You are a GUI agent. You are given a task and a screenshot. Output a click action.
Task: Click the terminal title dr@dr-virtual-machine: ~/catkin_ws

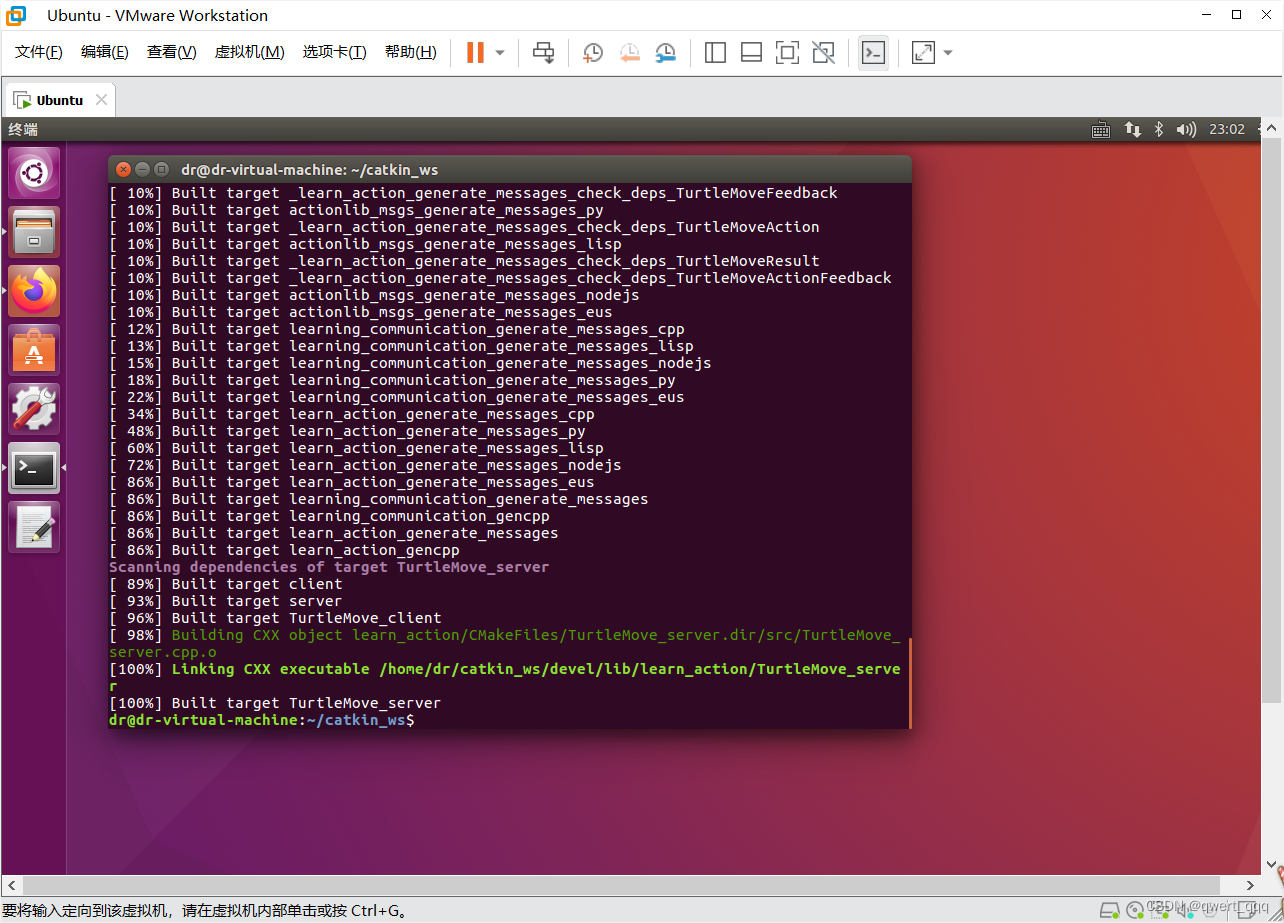[x=310, y=169]
